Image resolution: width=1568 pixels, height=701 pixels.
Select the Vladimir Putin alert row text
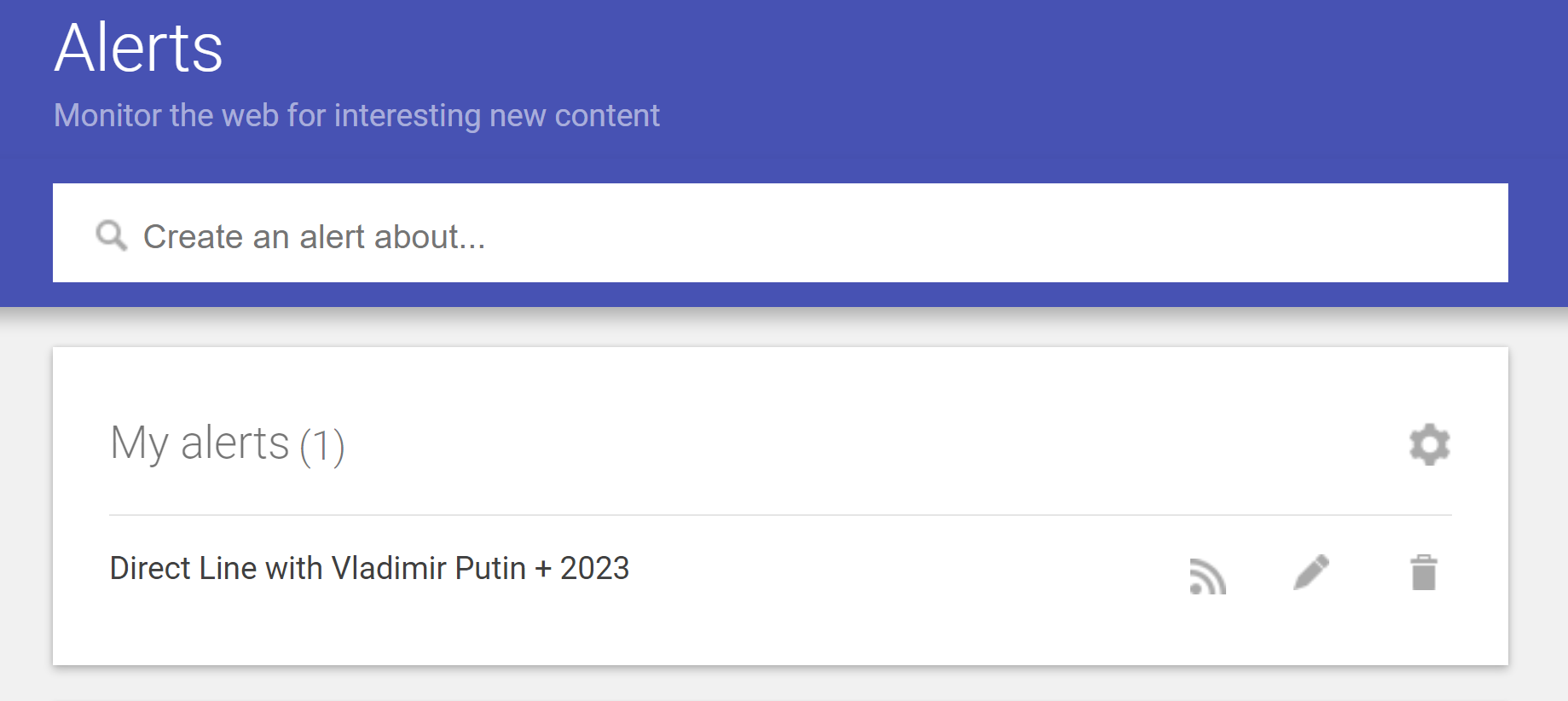pyautogui.click(x=369, y=568)
